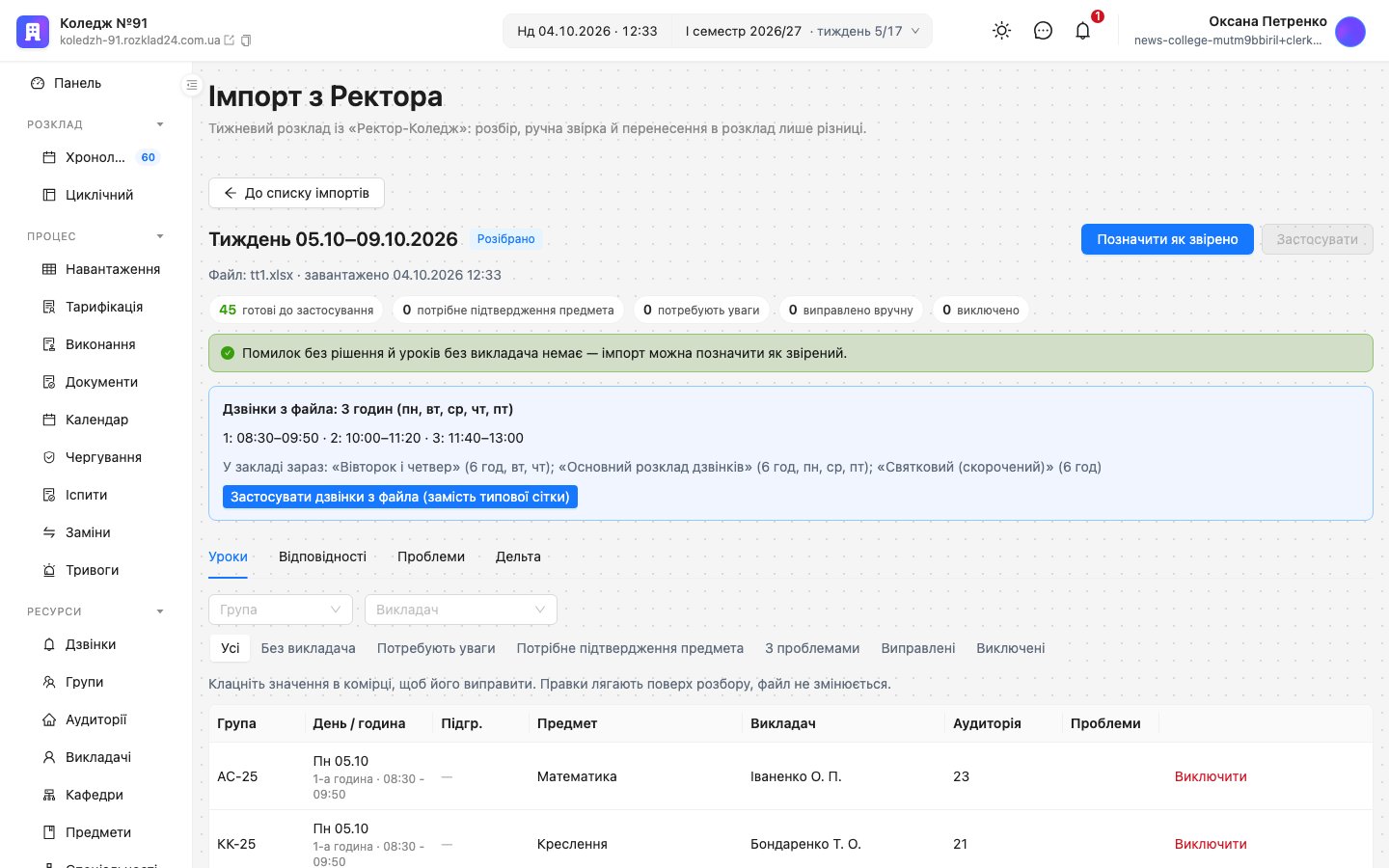This screenshot has width=1389, height=868.
Task: Filter lessons by Виправлені
Action: (918, 648)
